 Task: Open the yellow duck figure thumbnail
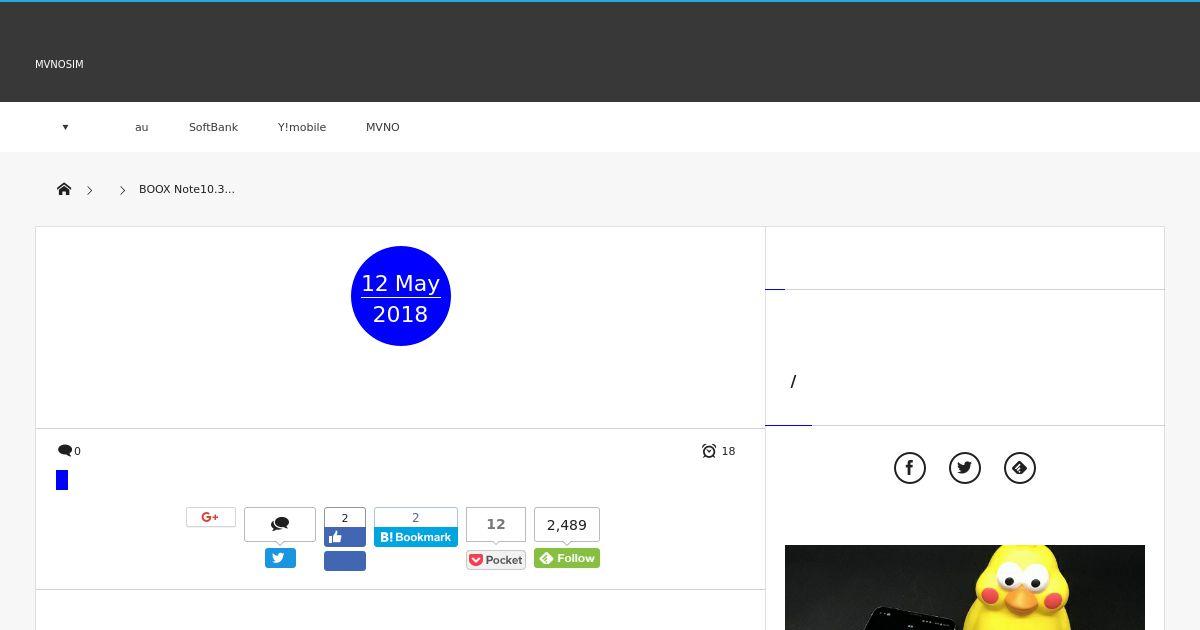coord(965,587)
